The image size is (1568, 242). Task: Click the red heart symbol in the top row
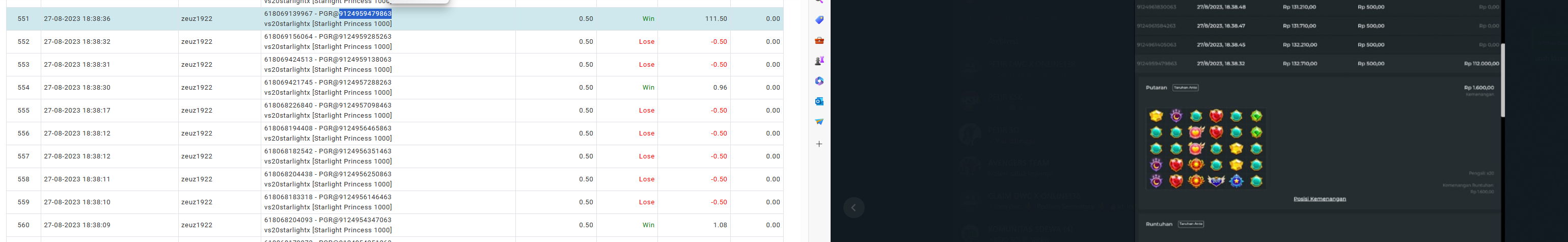[x=1216, y=116]
